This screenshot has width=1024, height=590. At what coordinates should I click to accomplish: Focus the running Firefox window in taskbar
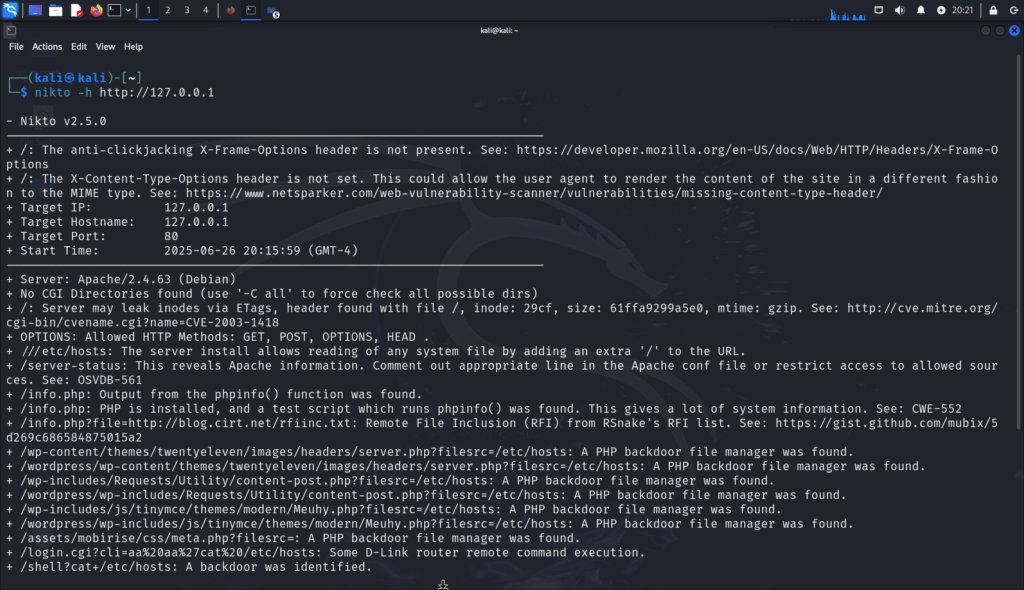point(231,10)
